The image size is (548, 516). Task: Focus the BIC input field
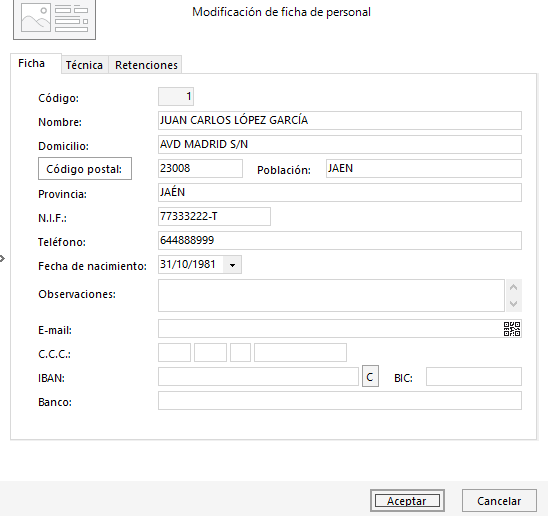[474, 377]
